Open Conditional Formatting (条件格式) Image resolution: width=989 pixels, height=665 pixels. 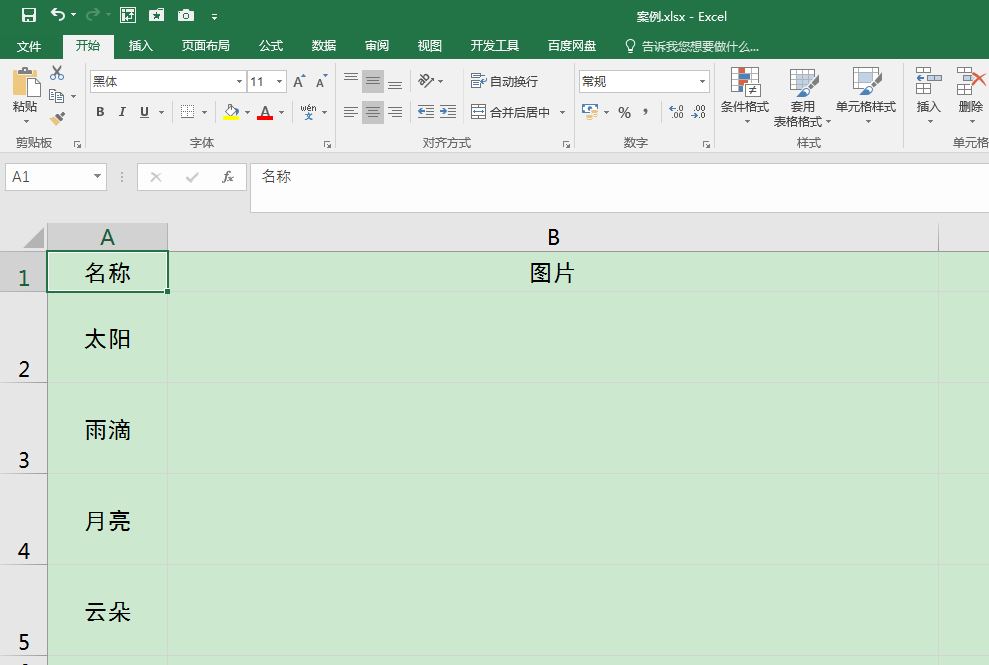click(745, 95)
